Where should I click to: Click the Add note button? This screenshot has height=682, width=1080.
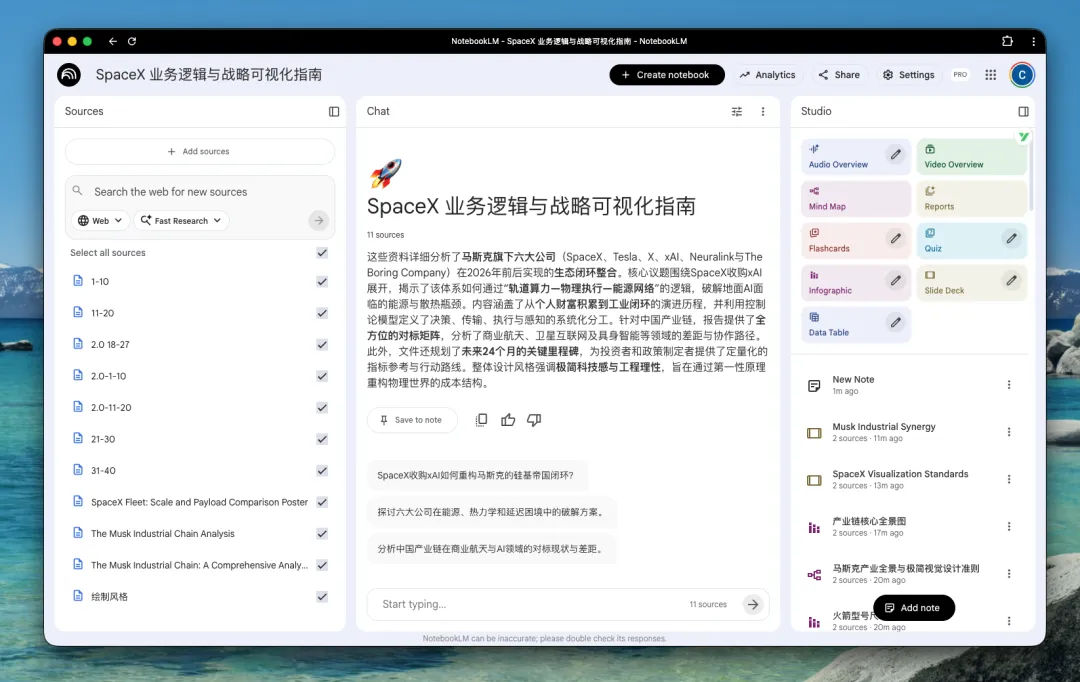point(913,608)
